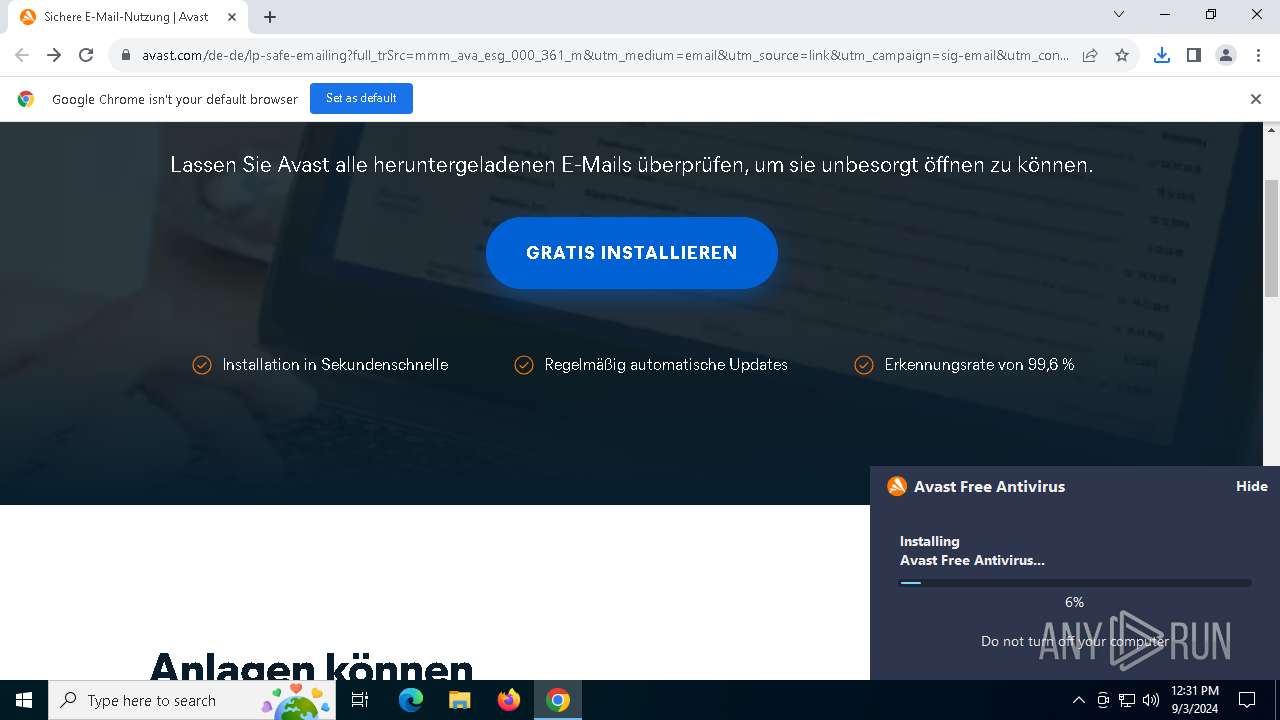Image resolution: width=1280 pixels, height=720 pixels.
Task: Click the installation progress bar
Action: [1075, 583]
